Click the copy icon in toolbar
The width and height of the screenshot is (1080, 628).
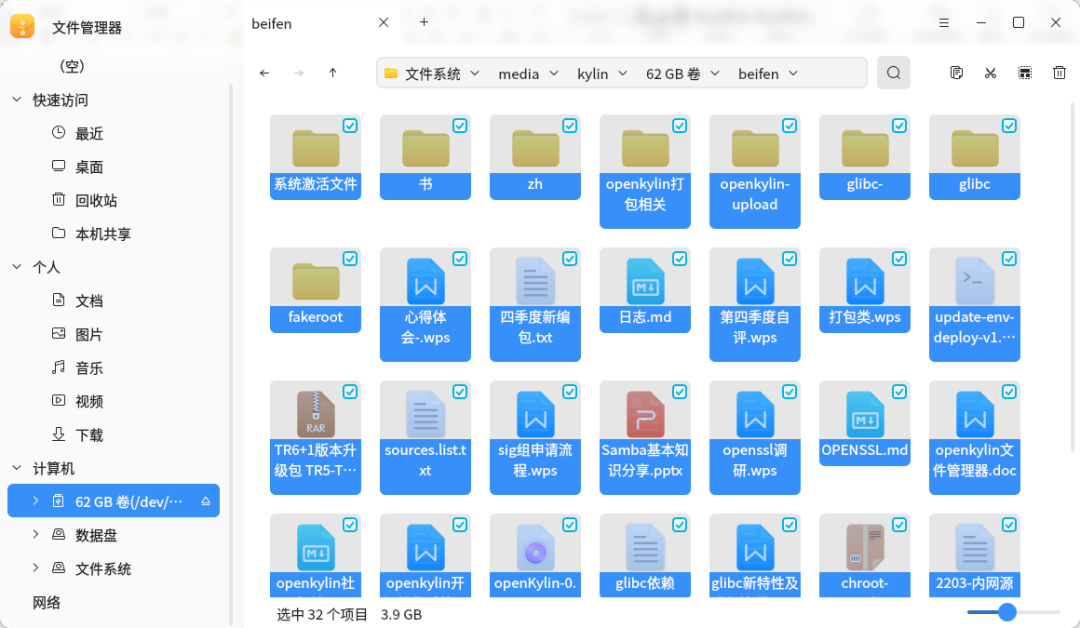[956, 73]
